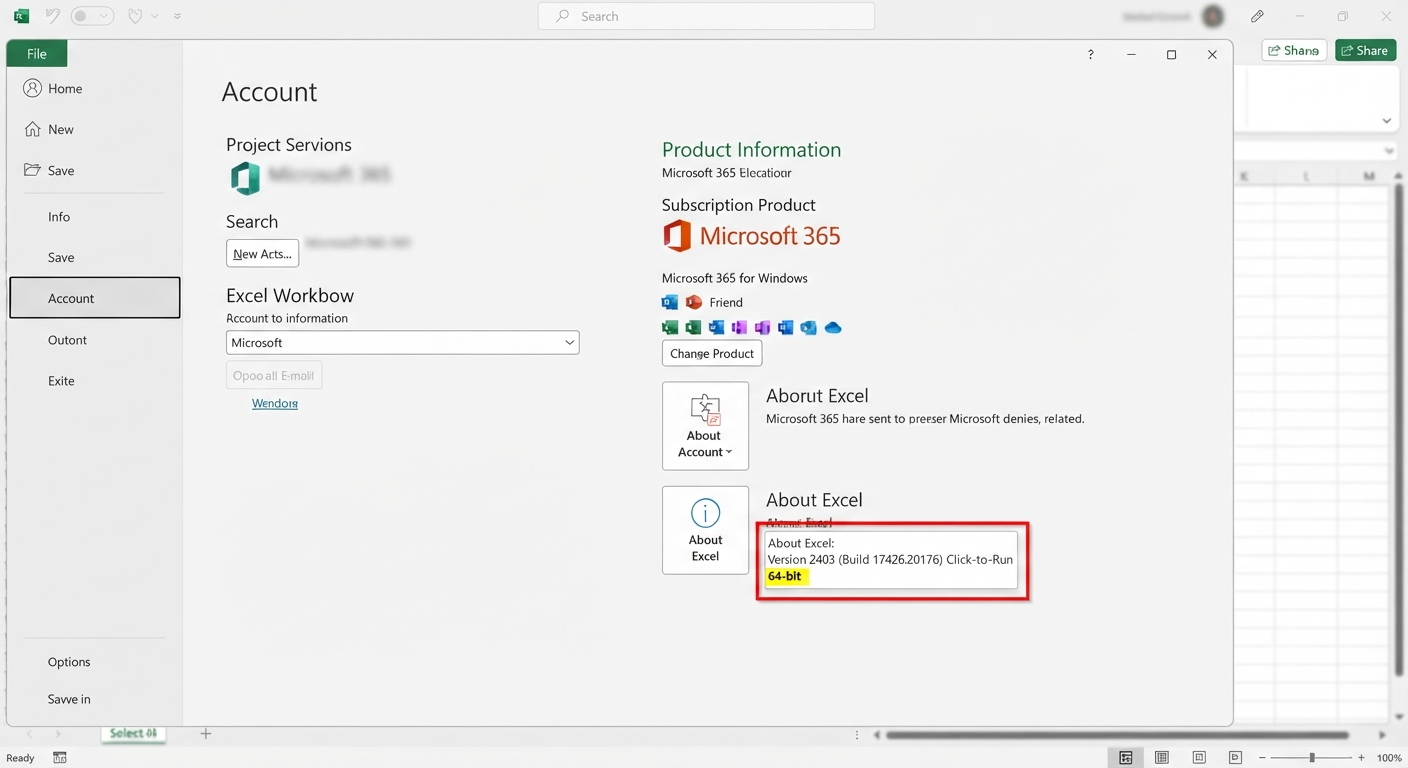Click the vertical scrollbar in the worksheet

[1400, 430]
